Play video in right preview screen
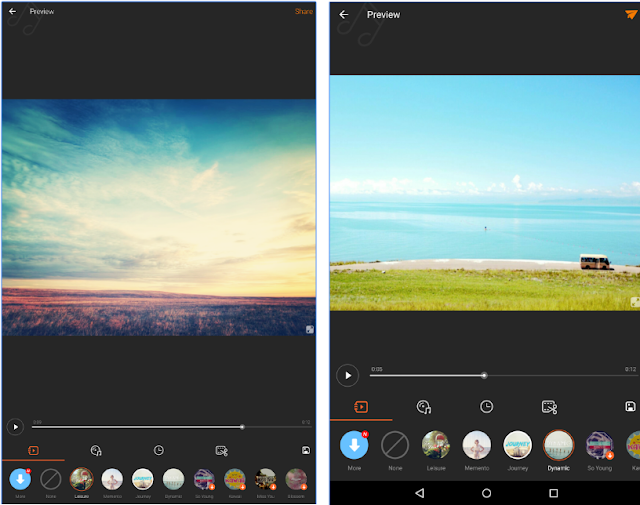 click(347, 375)
